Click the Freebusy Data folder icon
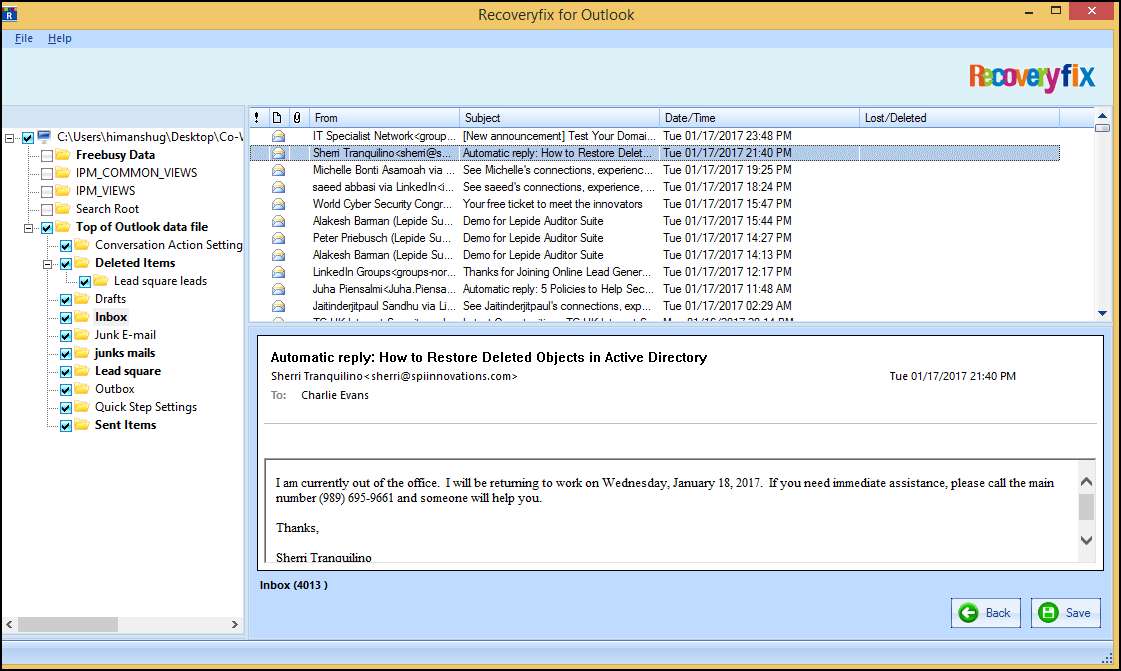The height and width of the screenshot is (671, 1121). coord(63,154)
